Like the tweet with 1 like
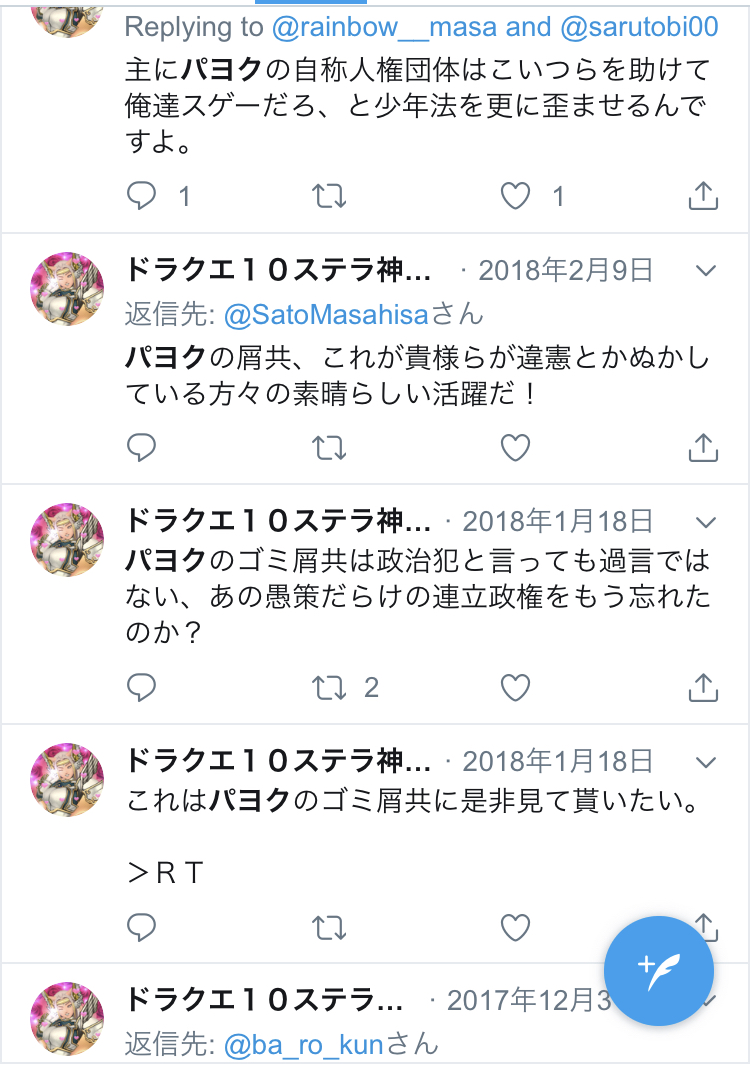750x1068 pixels. [516, 196]
